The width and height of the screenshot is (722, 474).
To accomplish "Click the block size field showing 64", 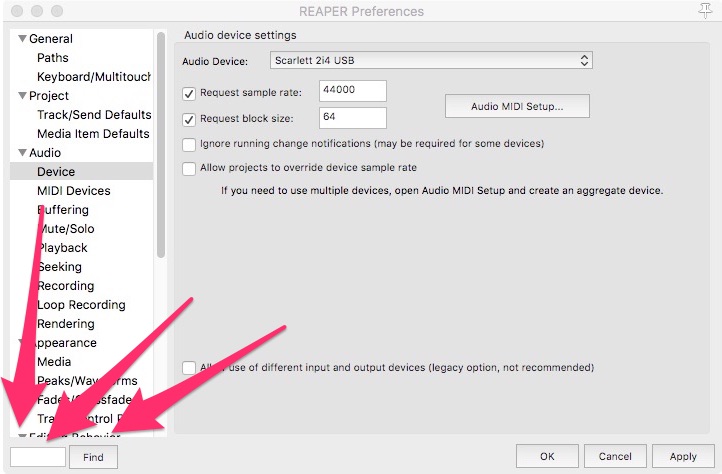I will (353, 118).
